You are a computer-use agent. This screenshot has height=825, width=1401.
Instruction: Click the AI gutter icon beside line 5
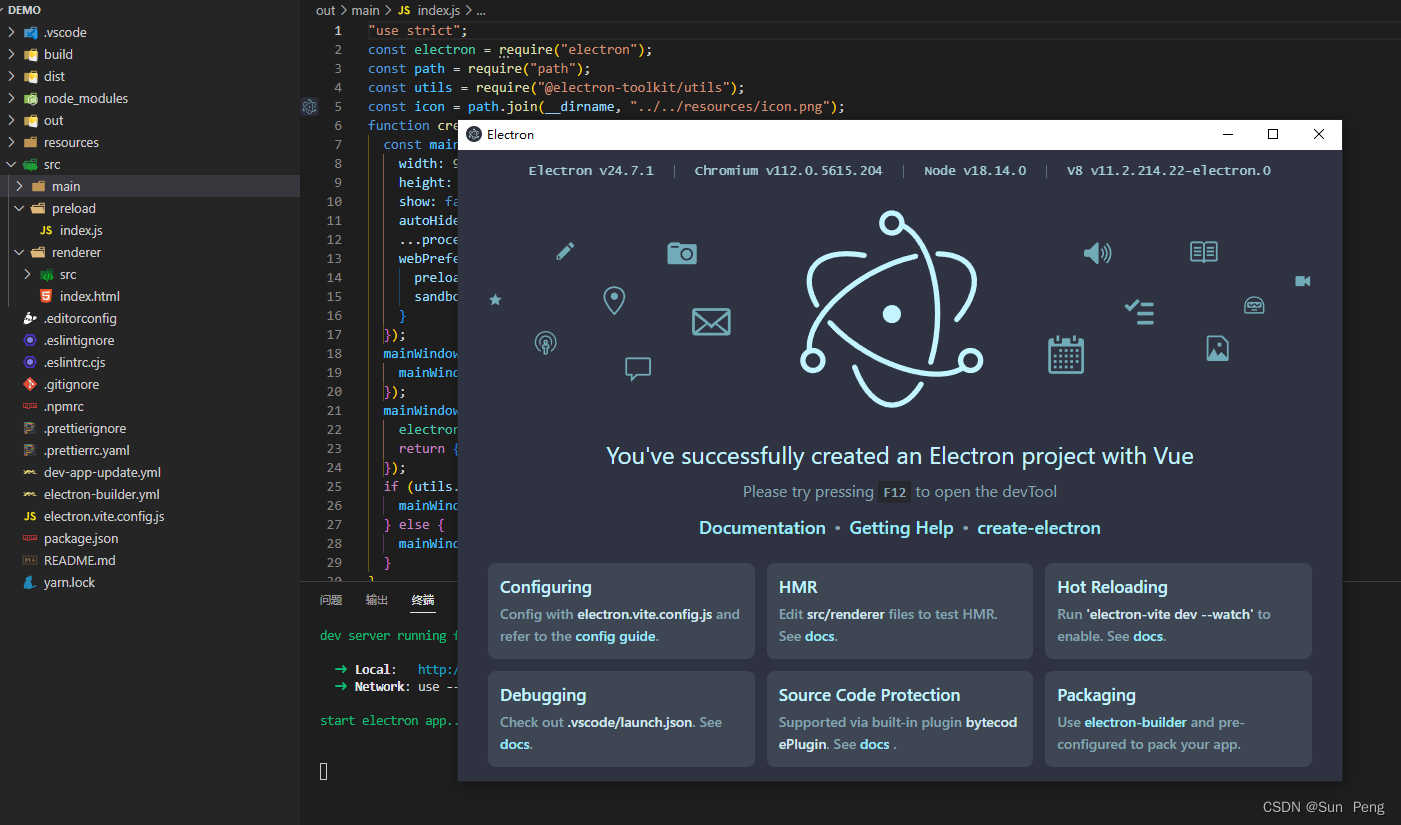[x=310, y=106]
